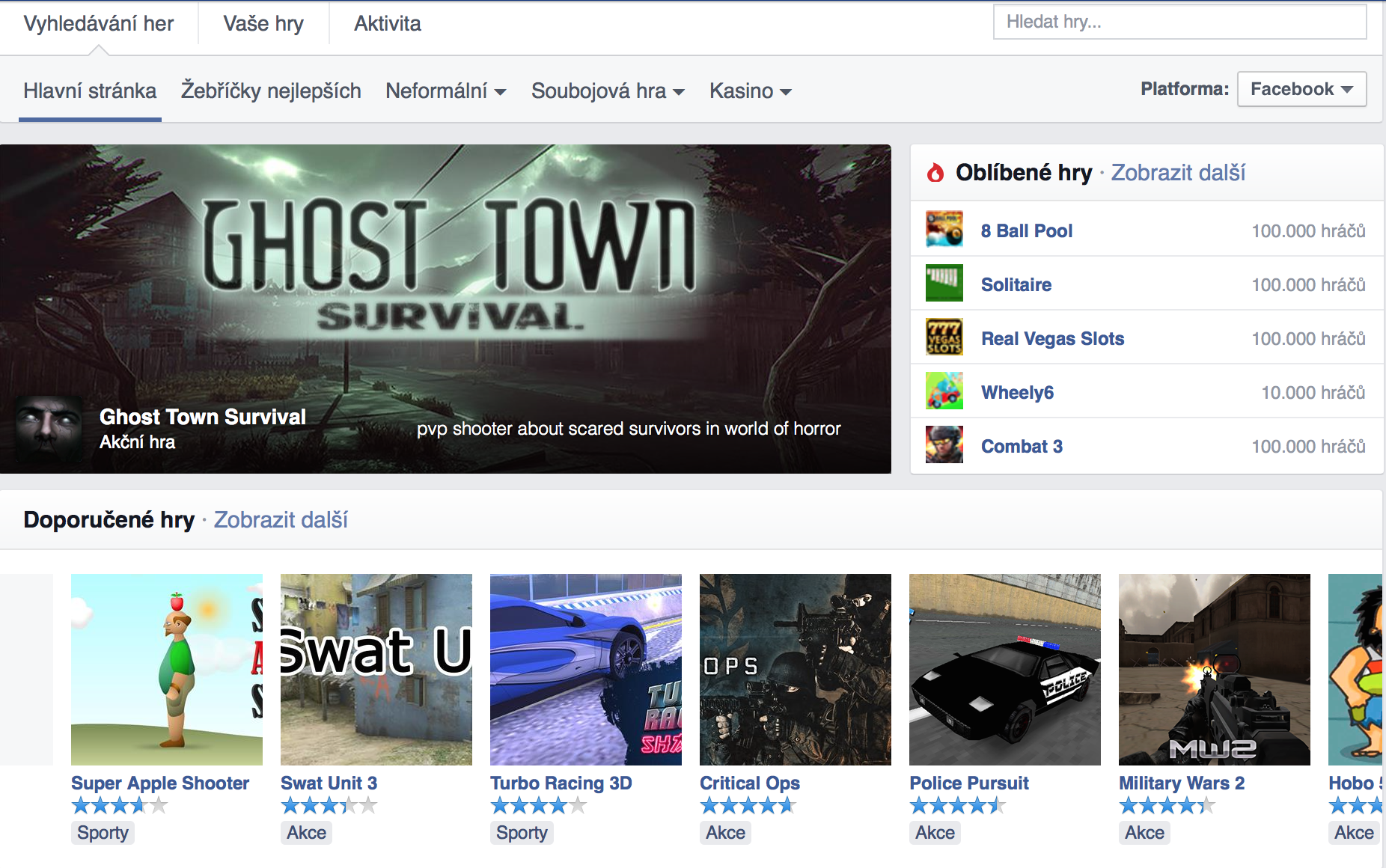Click the Combat 3 soldier icon
The height and width of the screenshot is (868, 1386).
pyautogui.click(x=944, y=444)
